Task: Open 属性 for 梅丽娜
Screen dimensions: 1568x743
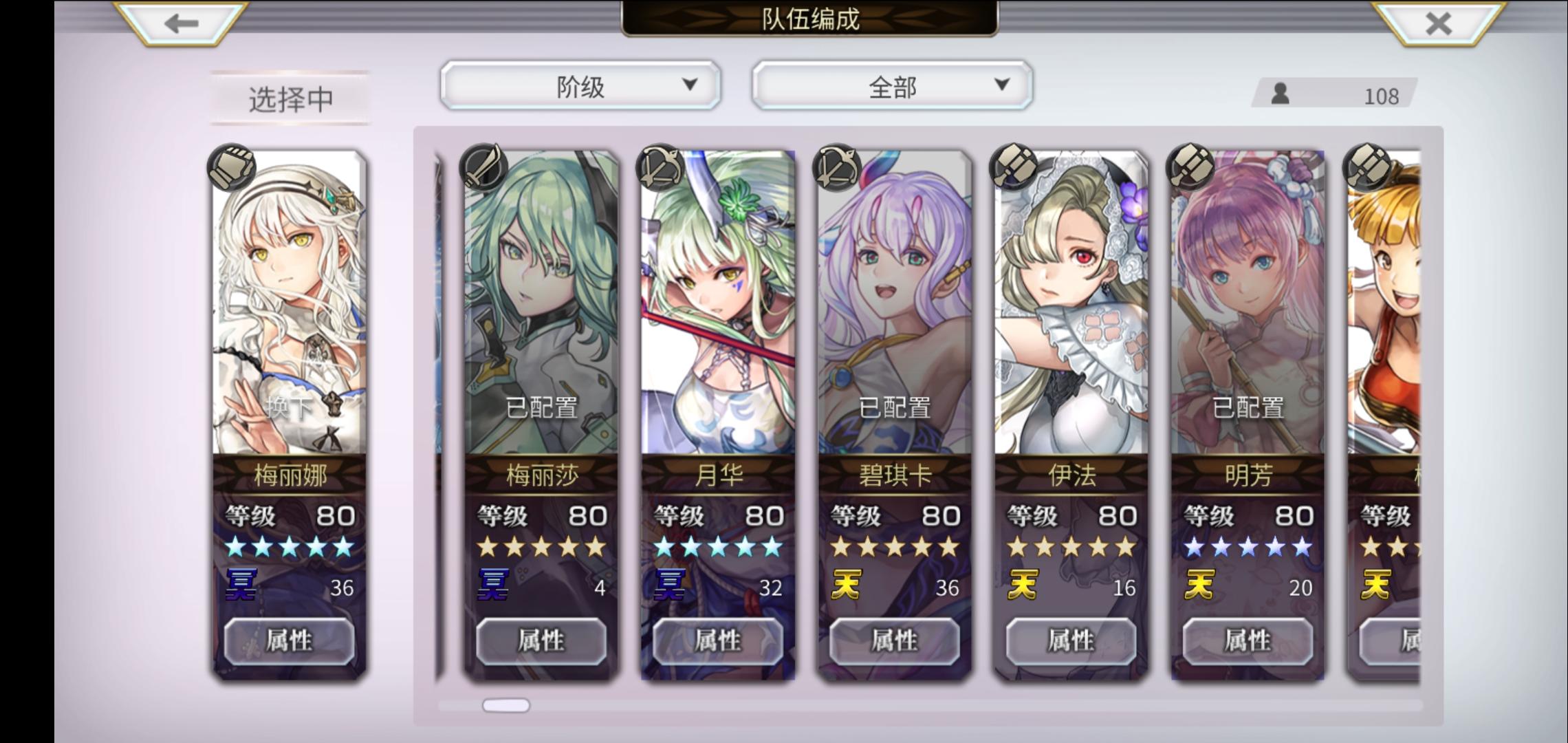Action: click(289, 640)
